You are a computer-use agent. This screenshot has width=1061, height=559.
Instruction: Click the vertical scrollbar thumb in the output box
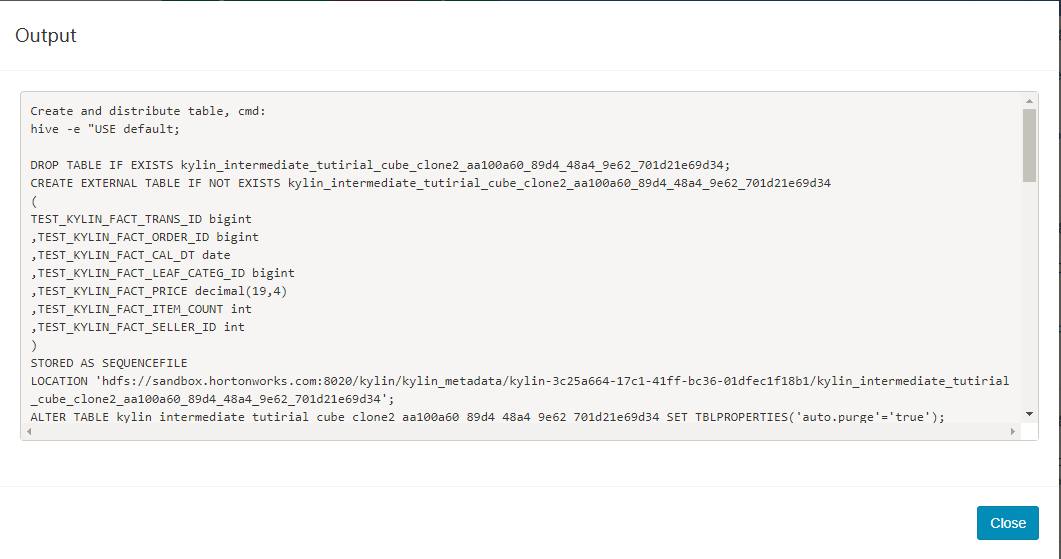click(1029, 145)
